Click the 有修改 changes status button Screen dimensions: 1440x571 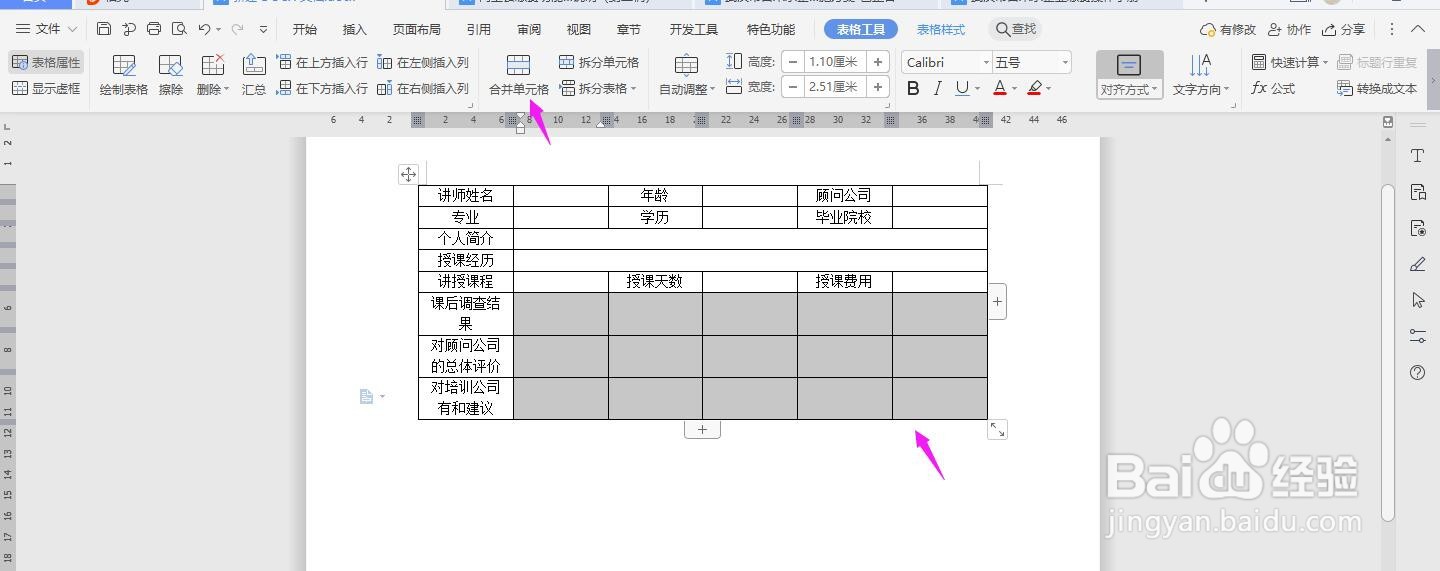click(x=1228, y=30)
